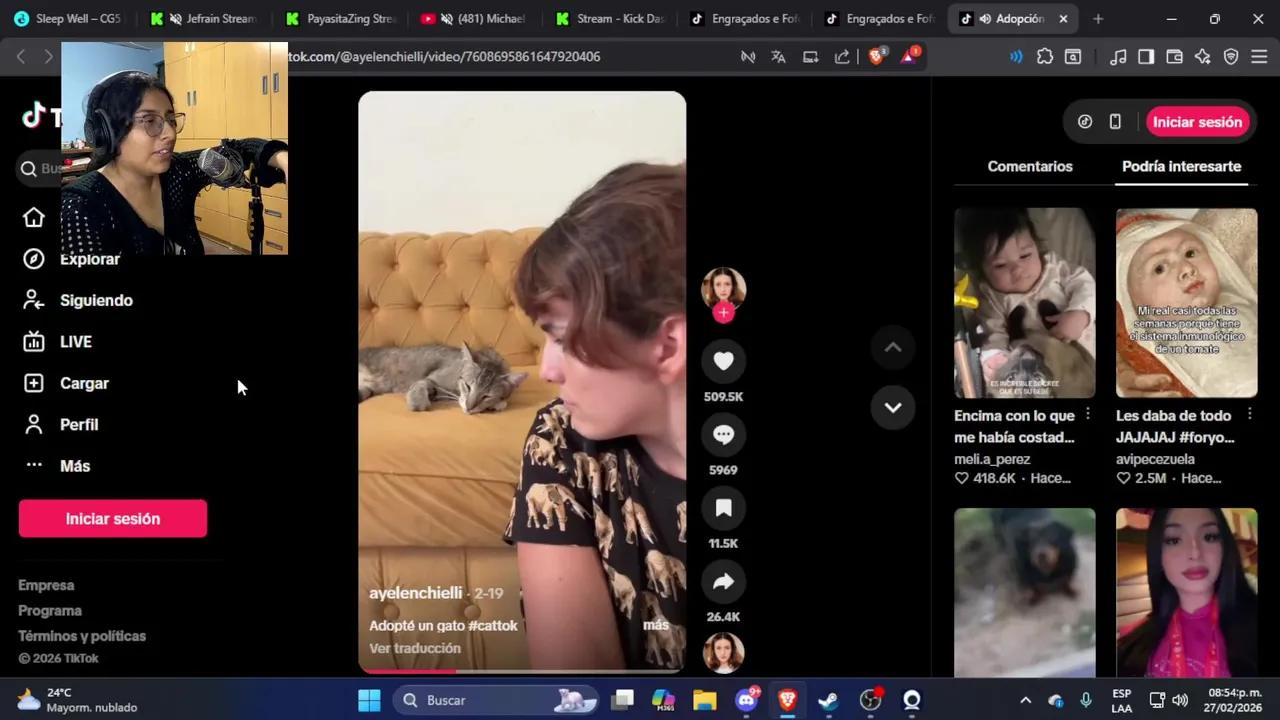
Task: Open the browser hamburger menu
Action: click(x=1259, y=57)
